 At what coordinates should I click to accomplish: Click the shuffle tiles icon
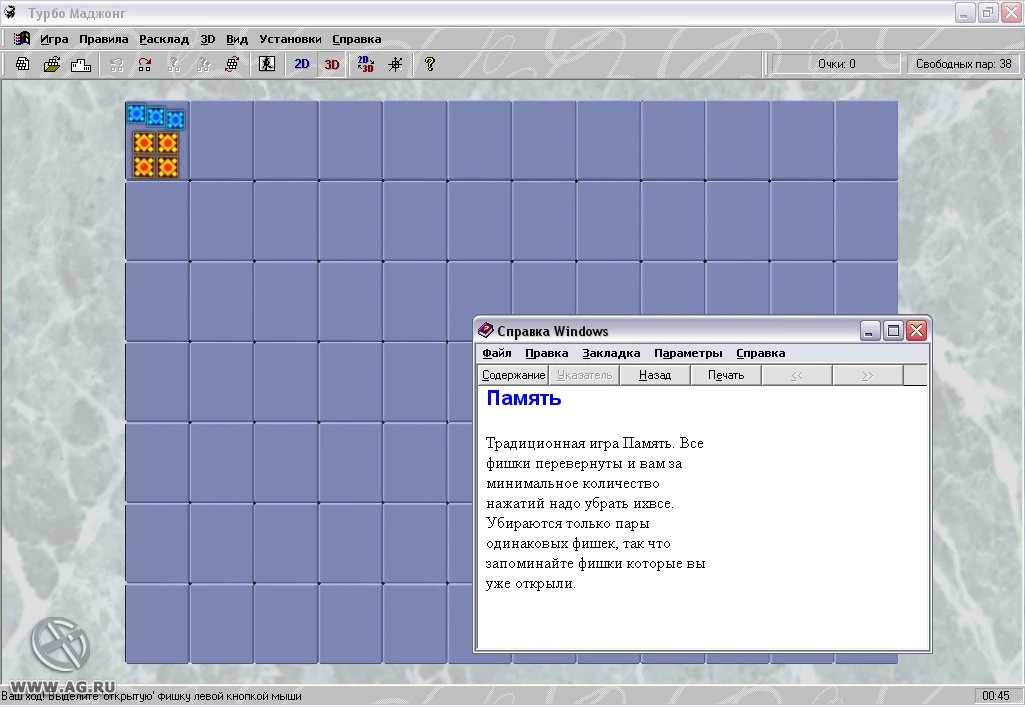click(x=232, y=64)
